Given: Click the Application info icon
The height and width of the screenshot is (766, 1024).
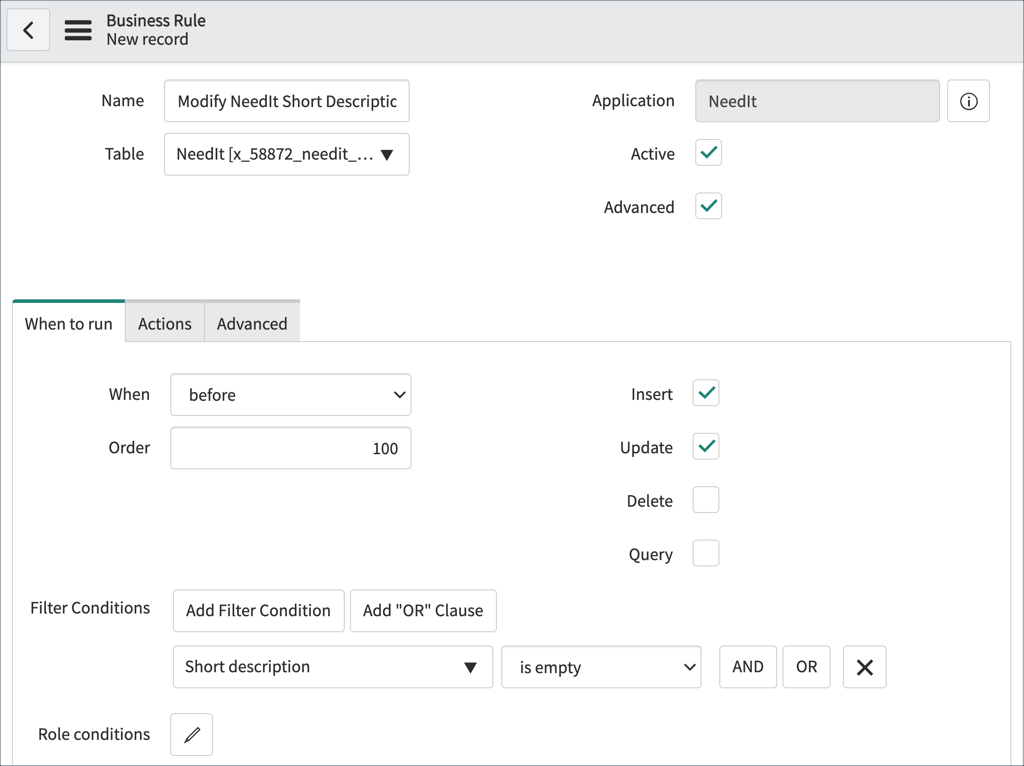Looking at the screenshot, I should pyautogui.click(x=967, y=100).
